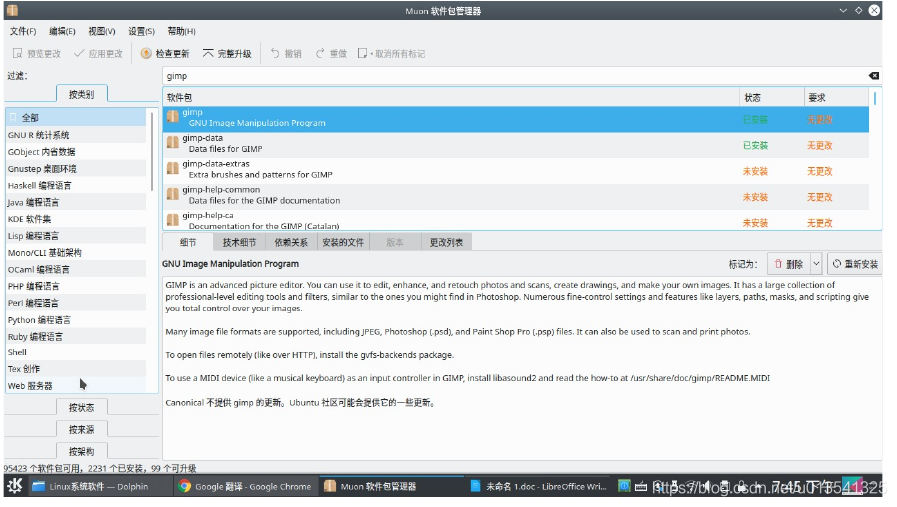Click the Preview Changes toolbar icon
The height and width of the screenshot is (507, 897).
18,54
